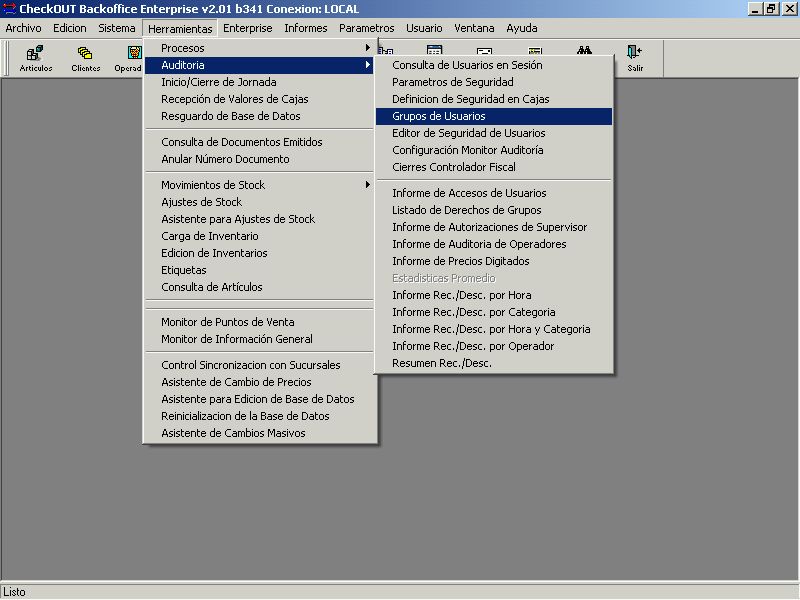This screenshot has width=800, height=600.
Task: Open the Archivo menu
Action: (23, 28)
